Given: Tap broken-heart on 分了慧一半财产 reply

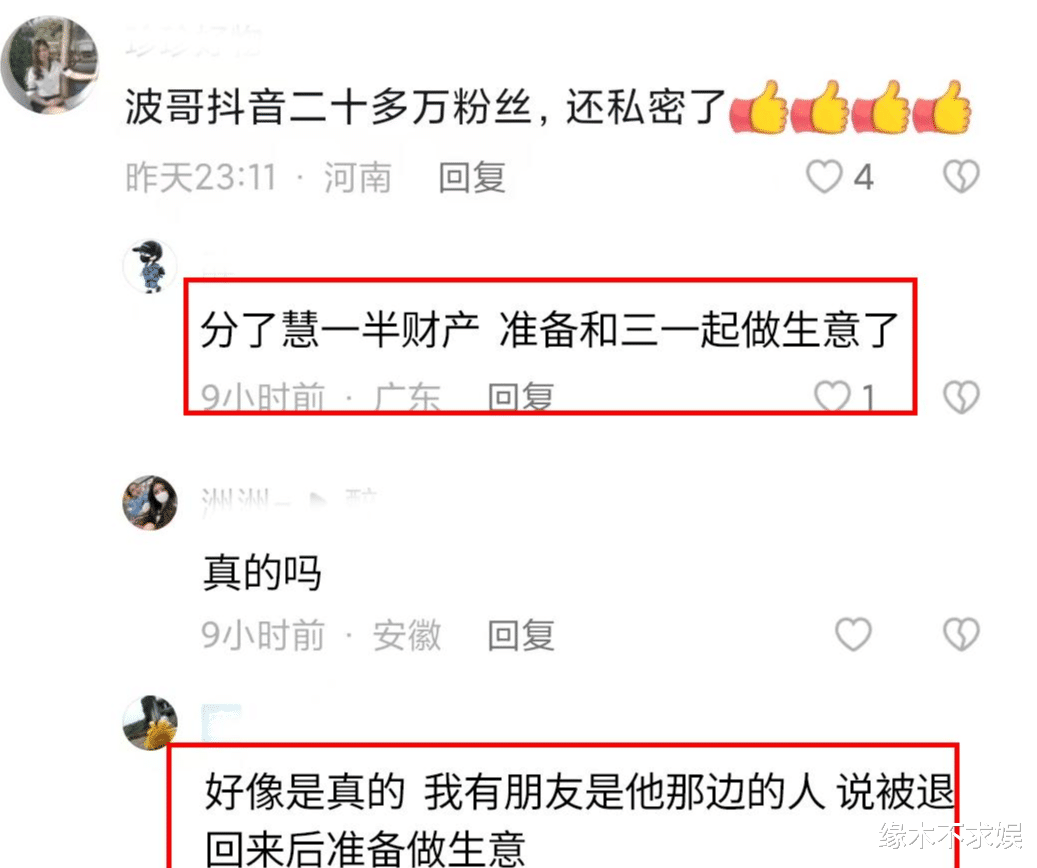Looking at the screenshot, I should (961, 397).
